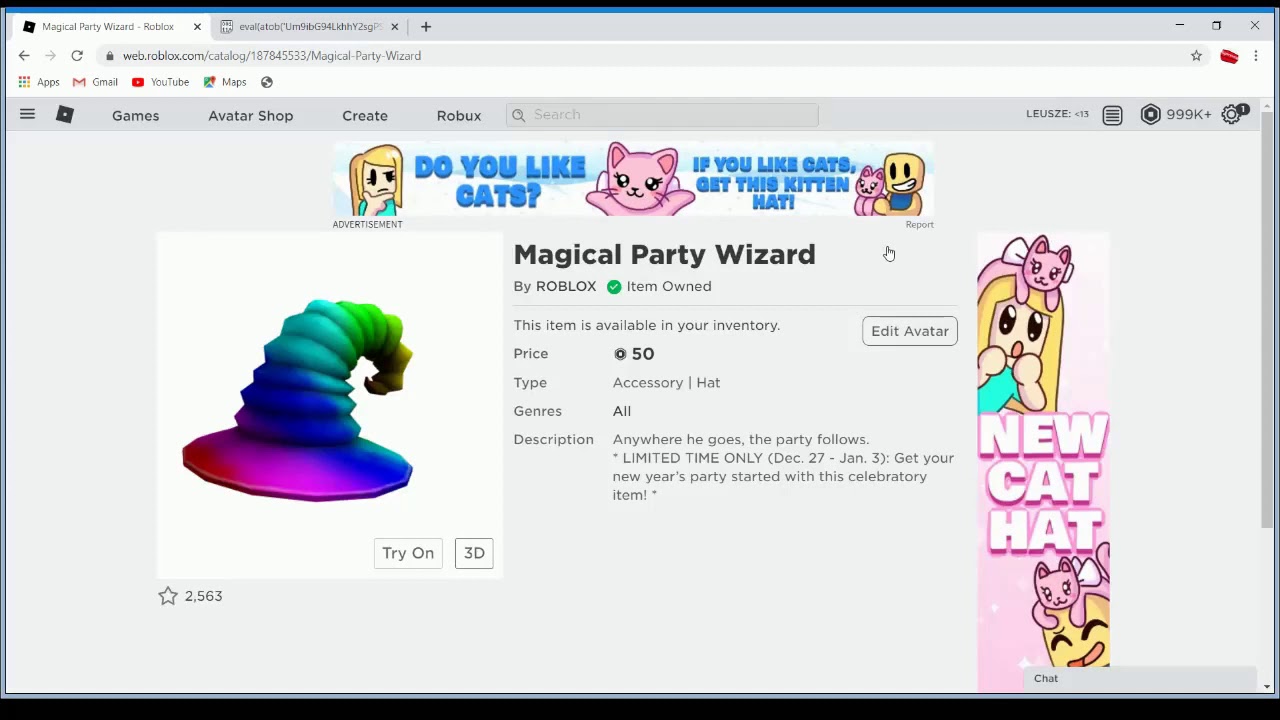Go forward in browser history
Viewport: 1280px width, 720px height.
(50, 56)
